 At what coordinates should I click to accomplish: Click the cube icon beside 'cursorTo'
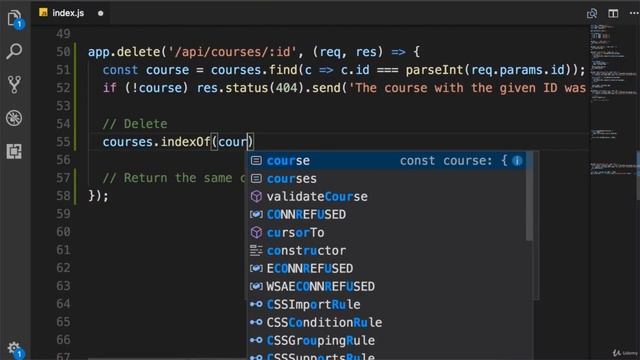[x=256, y=232]
